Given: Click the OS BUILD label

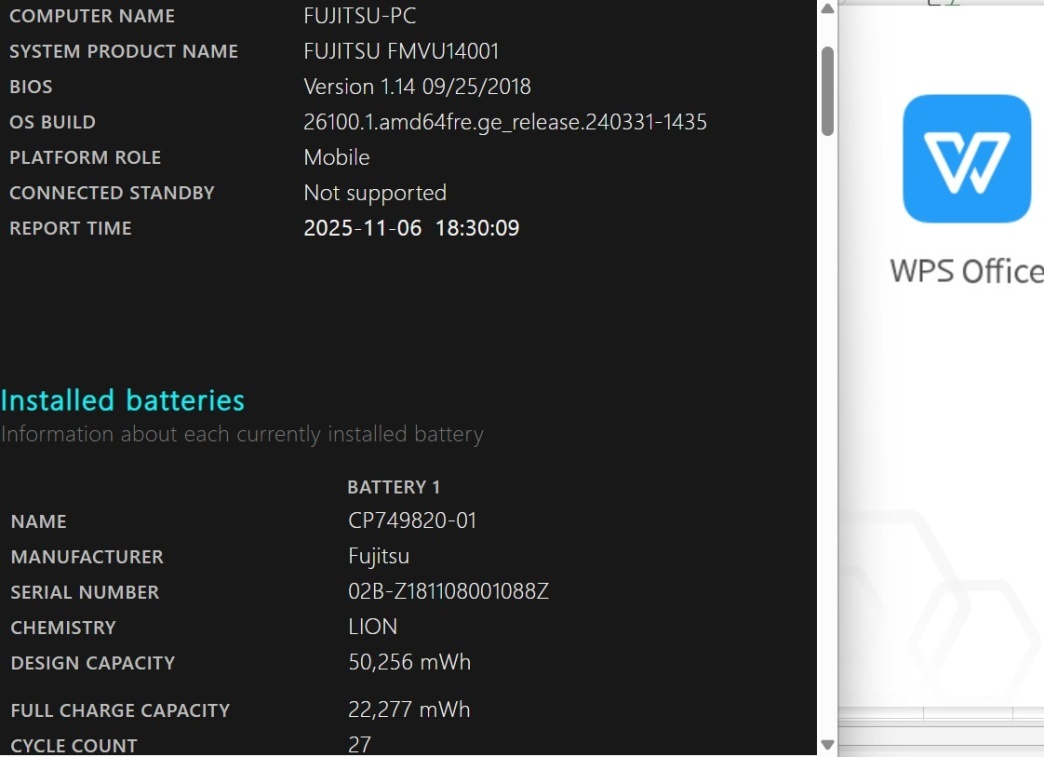Looking at the screenshot, I should click(52, 122).
